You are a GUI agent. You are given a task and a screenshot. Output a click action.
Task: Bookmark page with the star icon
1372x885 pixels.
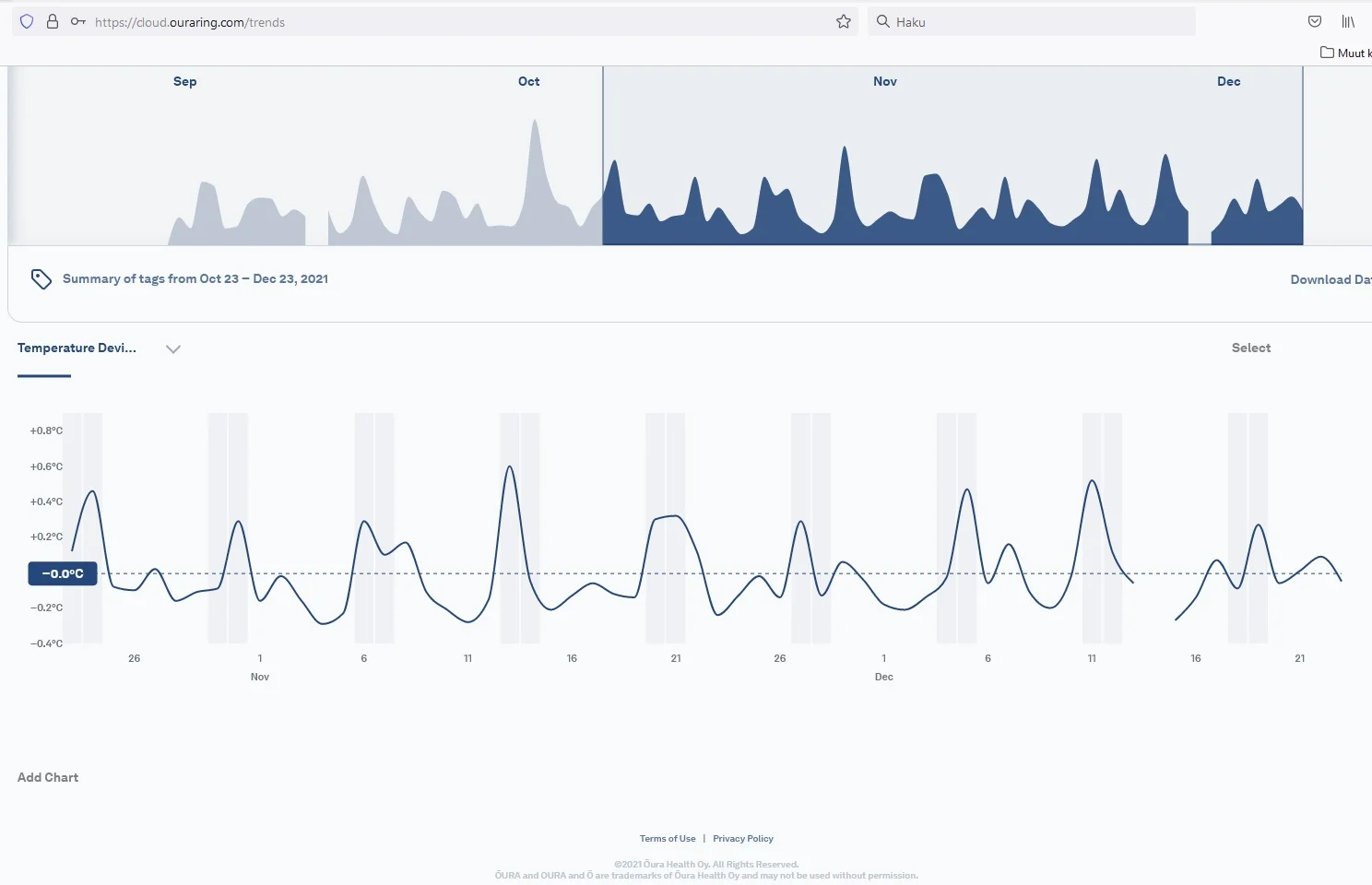[x=843, y=21]
